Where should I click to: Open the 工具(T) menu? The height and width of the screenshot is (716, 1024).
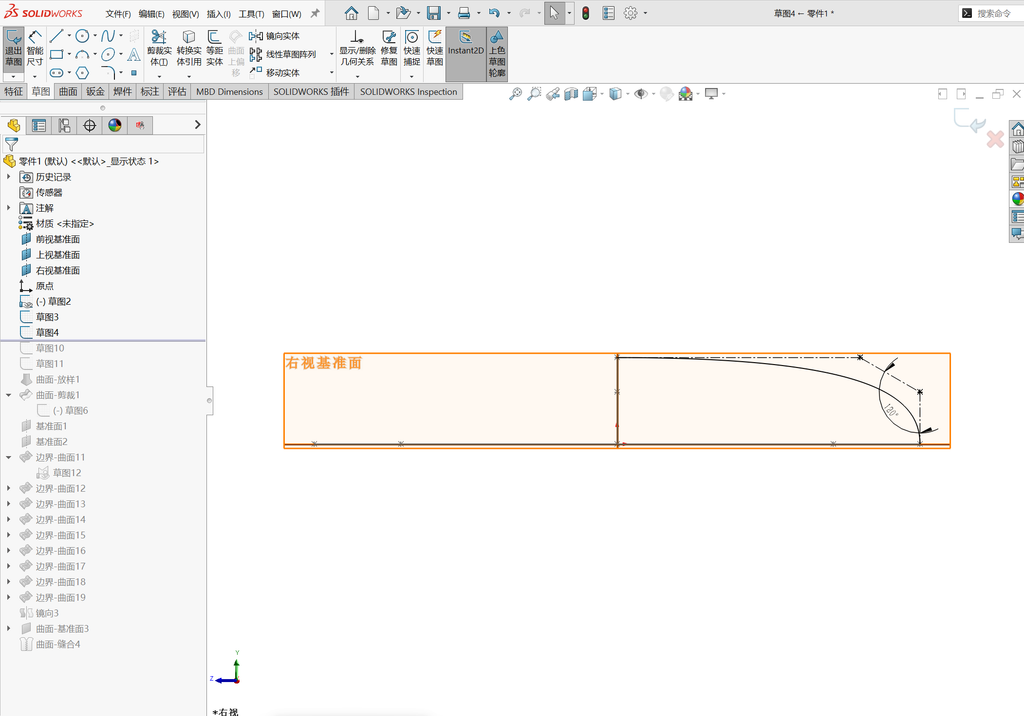[x=251, y=14]
